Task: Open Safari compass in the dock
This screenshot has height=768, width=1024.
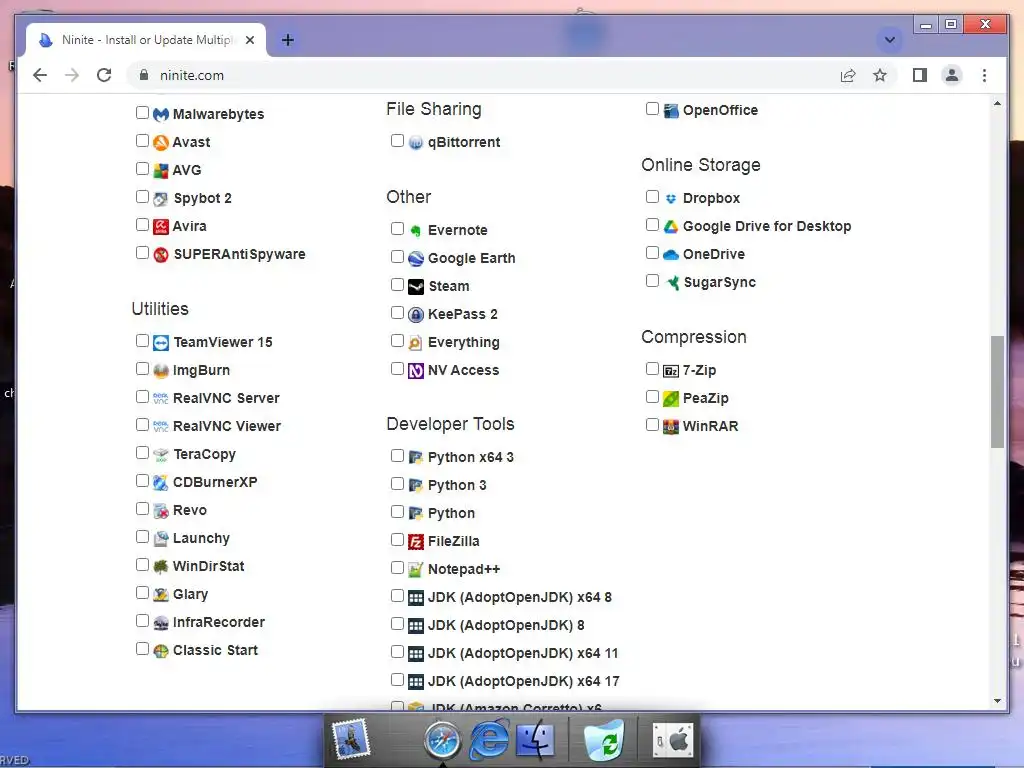Action: pos(441,740)
